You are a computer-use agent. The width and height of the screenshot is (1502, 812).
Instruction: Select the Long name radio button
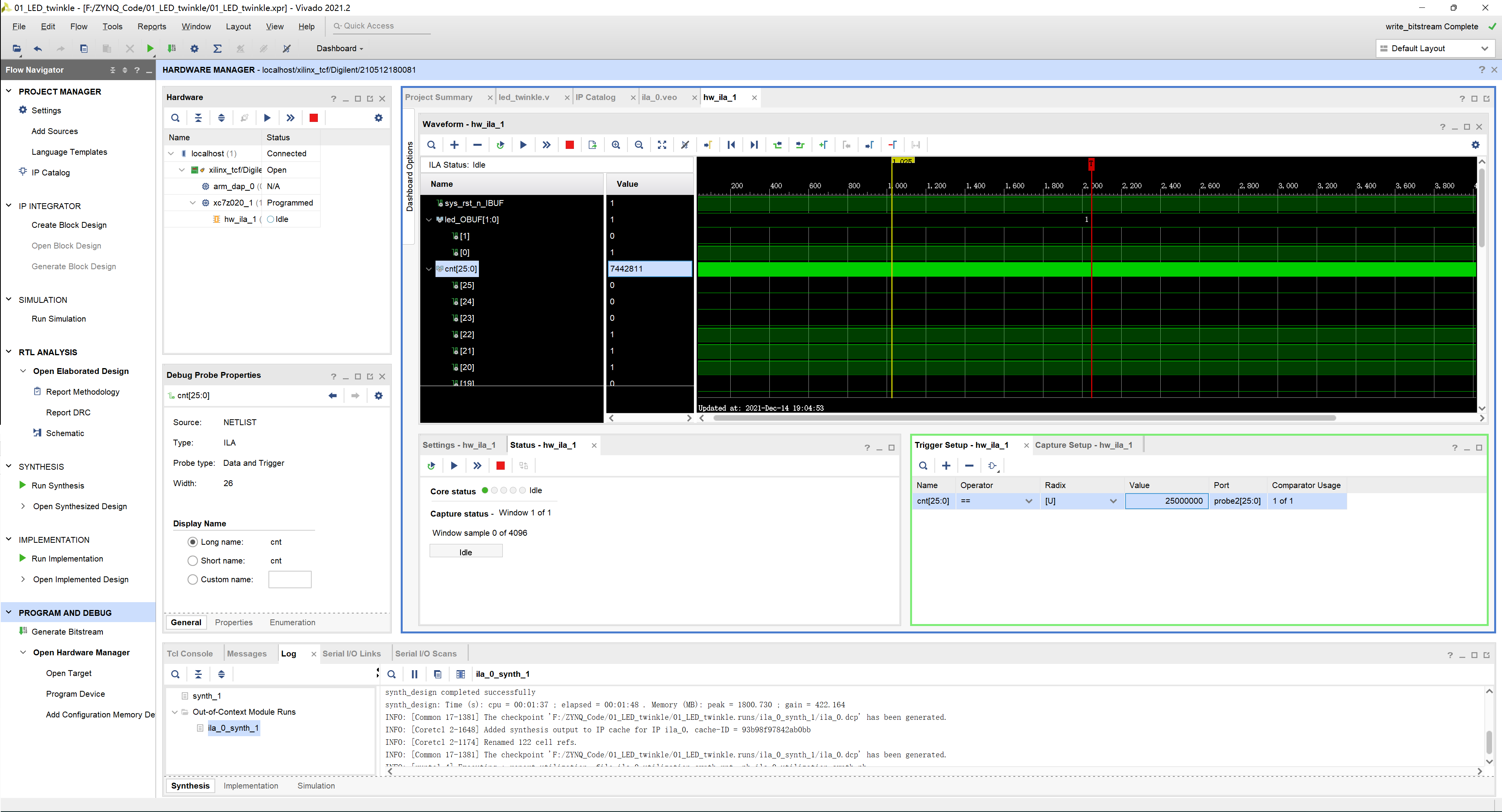click(x=192, y=542)
